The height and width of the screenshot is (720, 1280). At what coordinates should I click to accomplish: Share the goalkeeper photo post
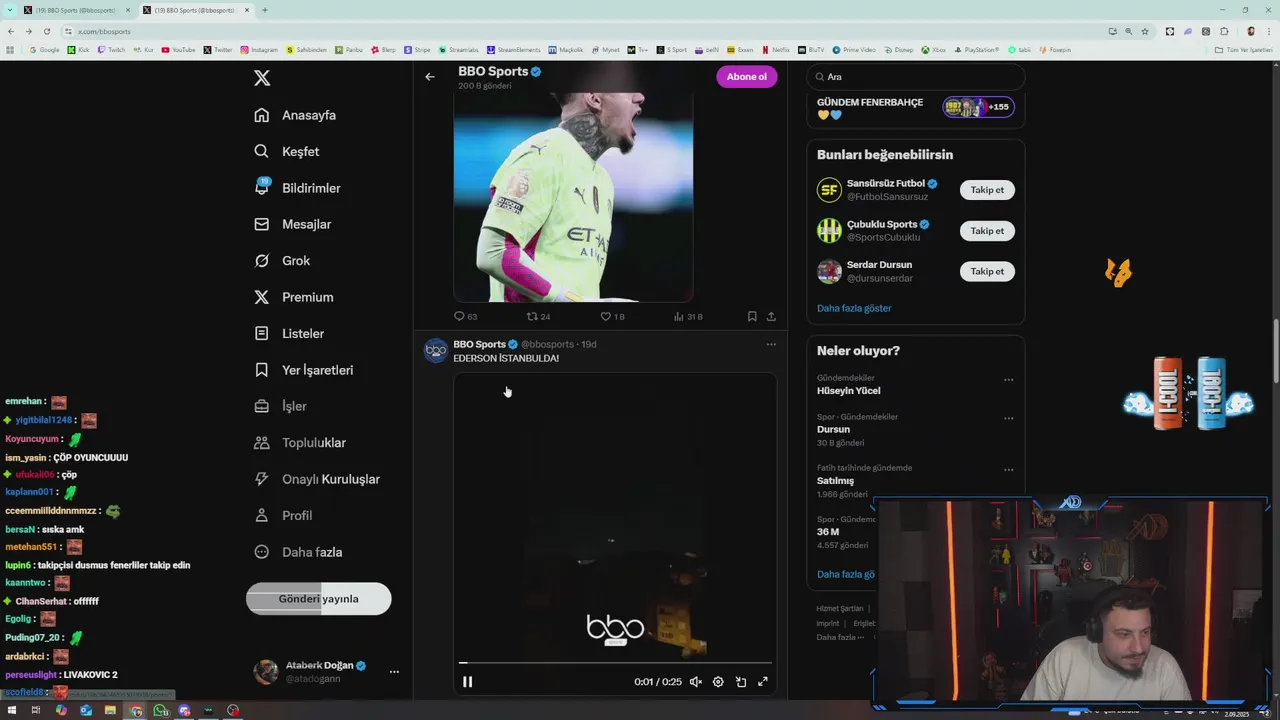(x=771, y=316)
